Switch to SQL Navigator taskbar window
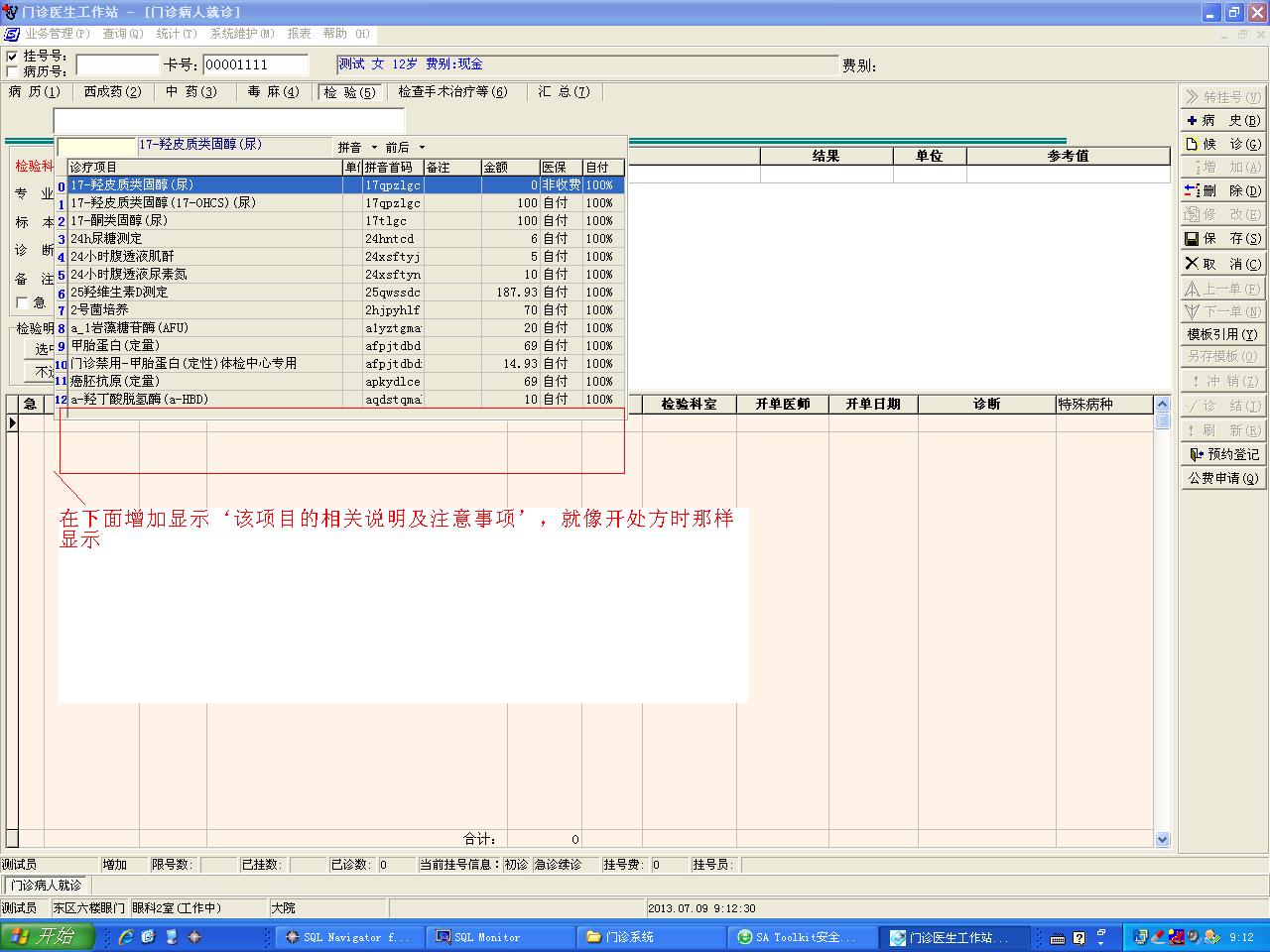Viewport: 1270px width, 952px height. [x=347, y=937]
